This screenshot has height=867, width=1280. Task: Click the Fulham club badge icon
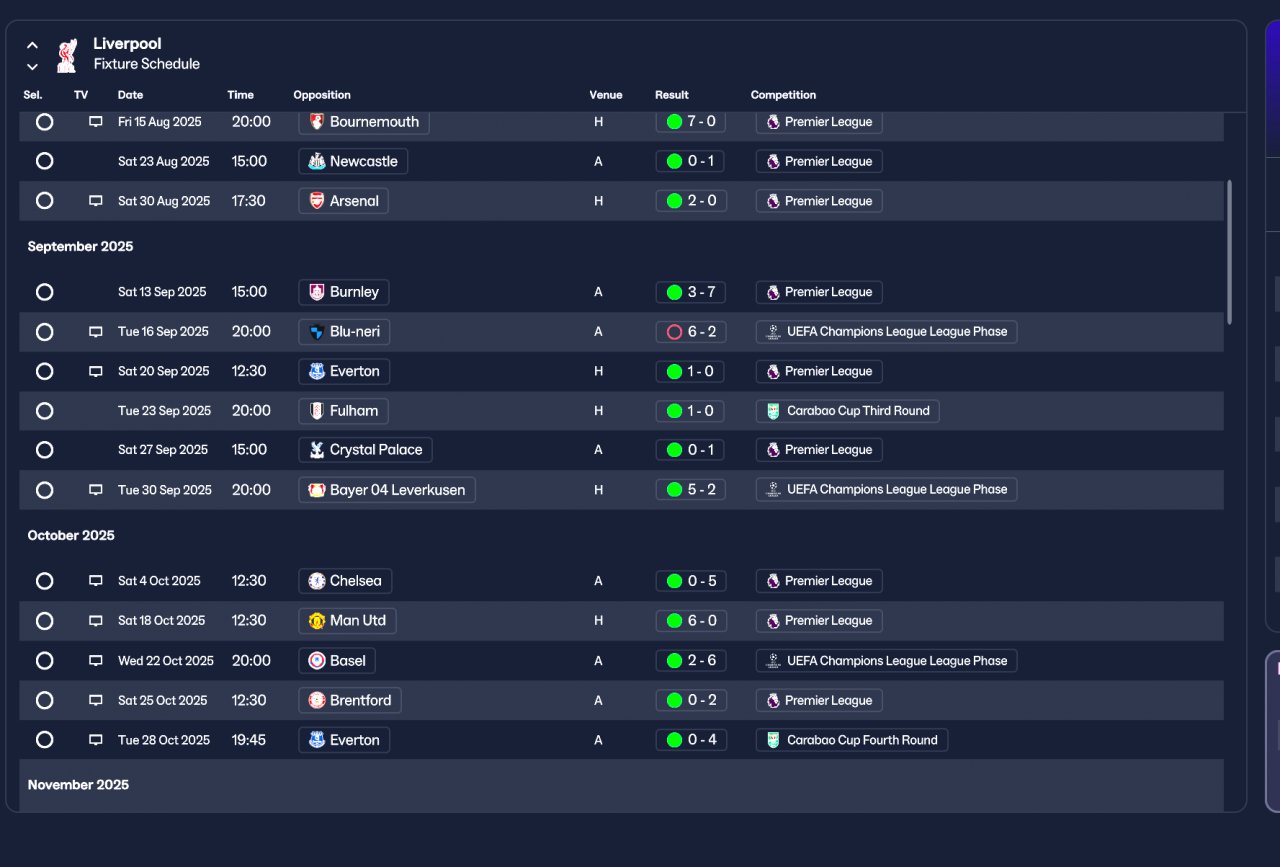[317, 411]
